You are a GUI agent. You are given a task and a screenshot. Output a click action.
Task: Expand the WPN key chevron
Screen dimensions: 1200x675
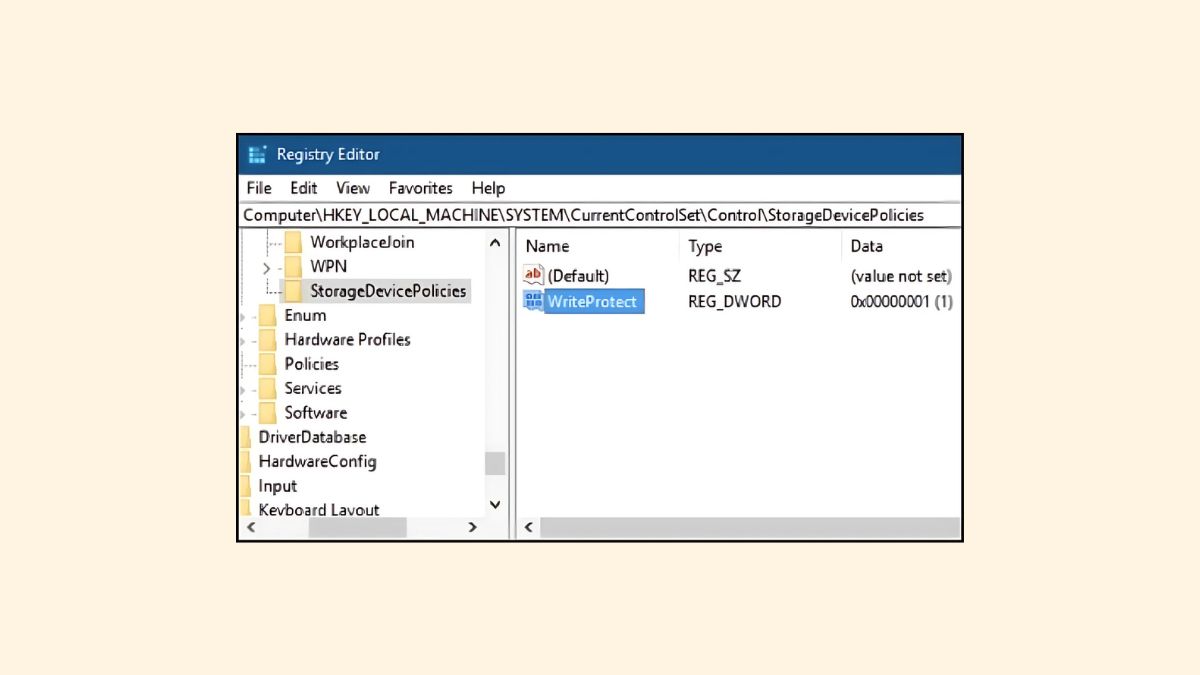point(266,267)
